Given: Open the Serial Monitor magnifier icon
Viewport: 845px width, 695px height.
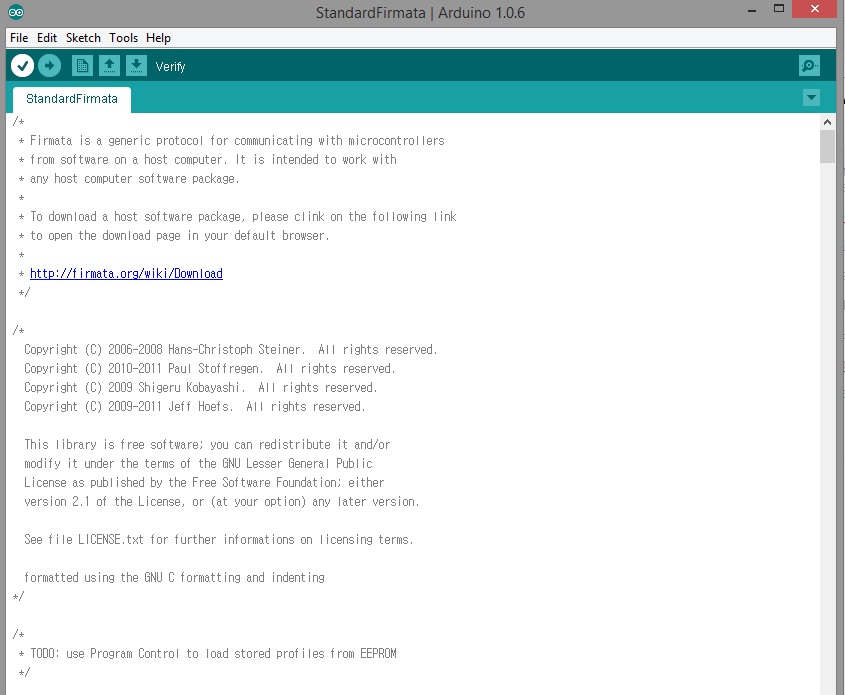Looking at the screenshot, I should [809, 66].
